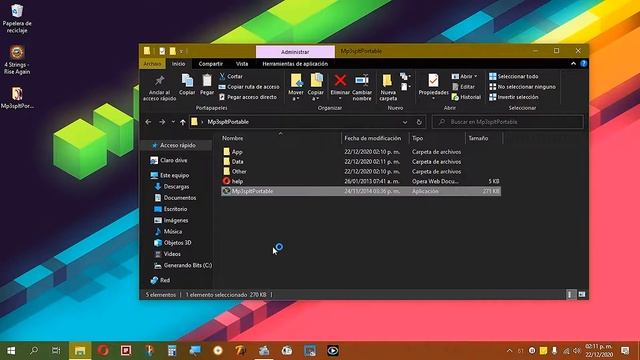Click Invertir selección
This screenshot has width=640, height=360.
pos(513,97)
